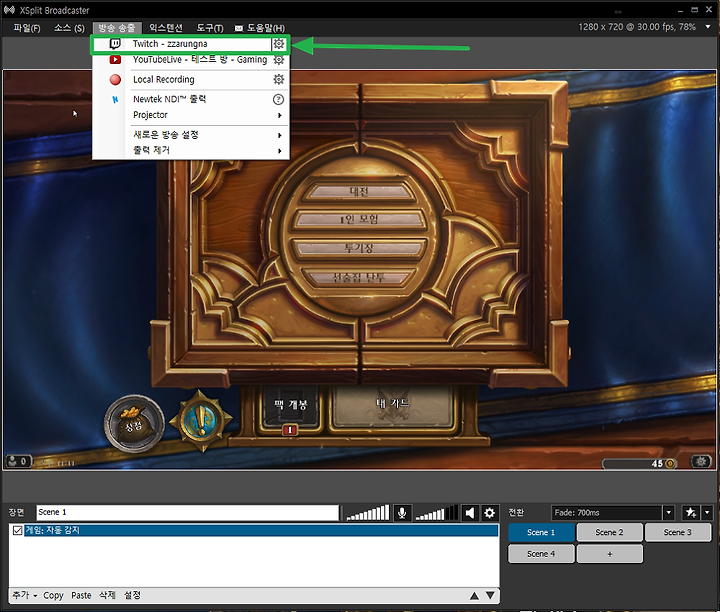Open 파일(F) menu
Viewport: 720px width, 612px height.
click(x=27, y=28)
